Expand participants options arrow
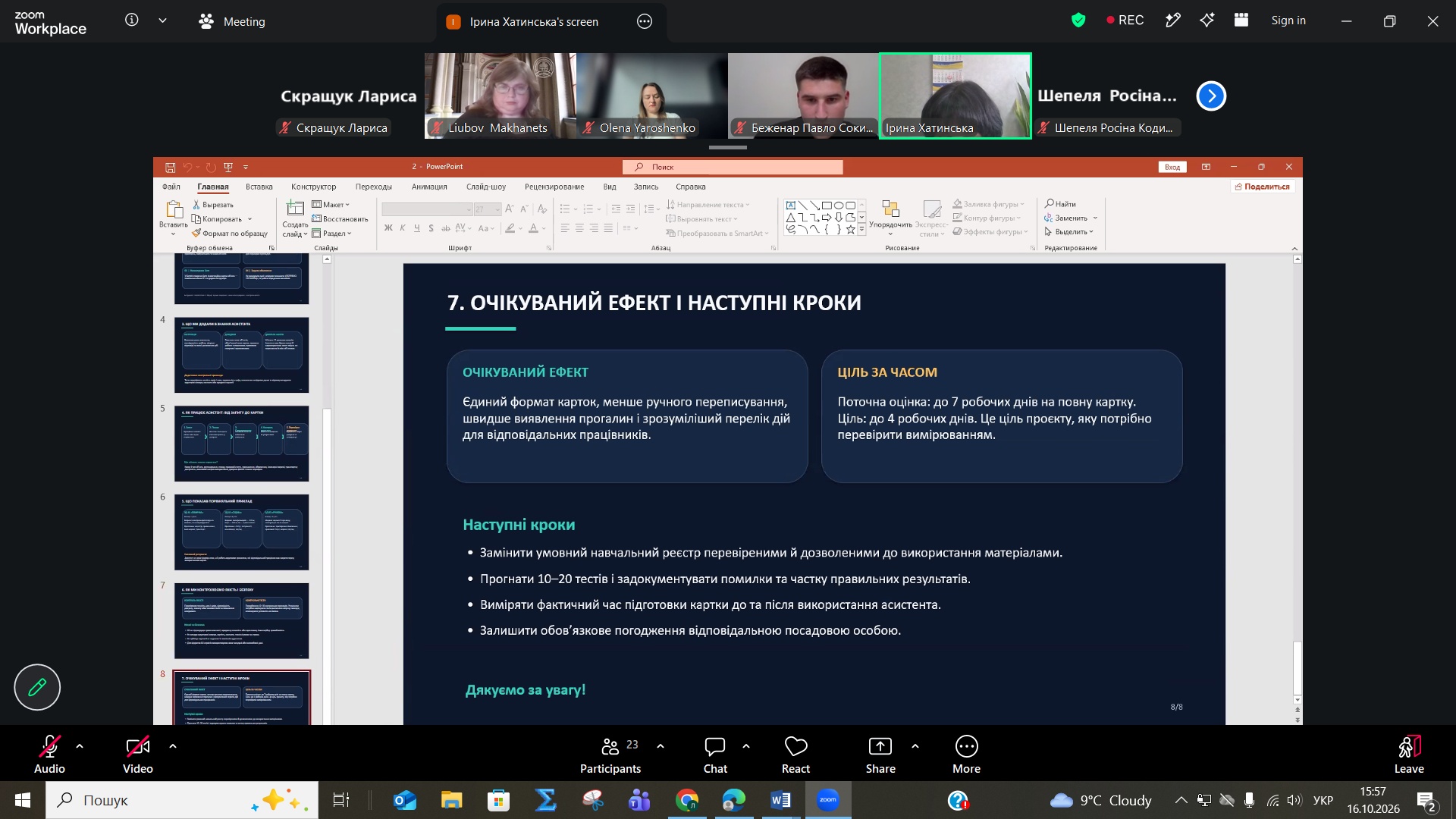The width and height of the screenshot is (1456, 819). pyautogui.click(x=661, y=746)
